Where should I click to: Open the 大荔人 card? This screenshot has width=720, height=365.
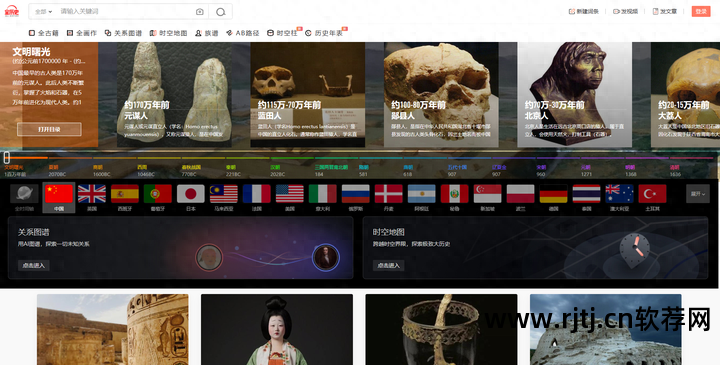(x=685, y=95)
